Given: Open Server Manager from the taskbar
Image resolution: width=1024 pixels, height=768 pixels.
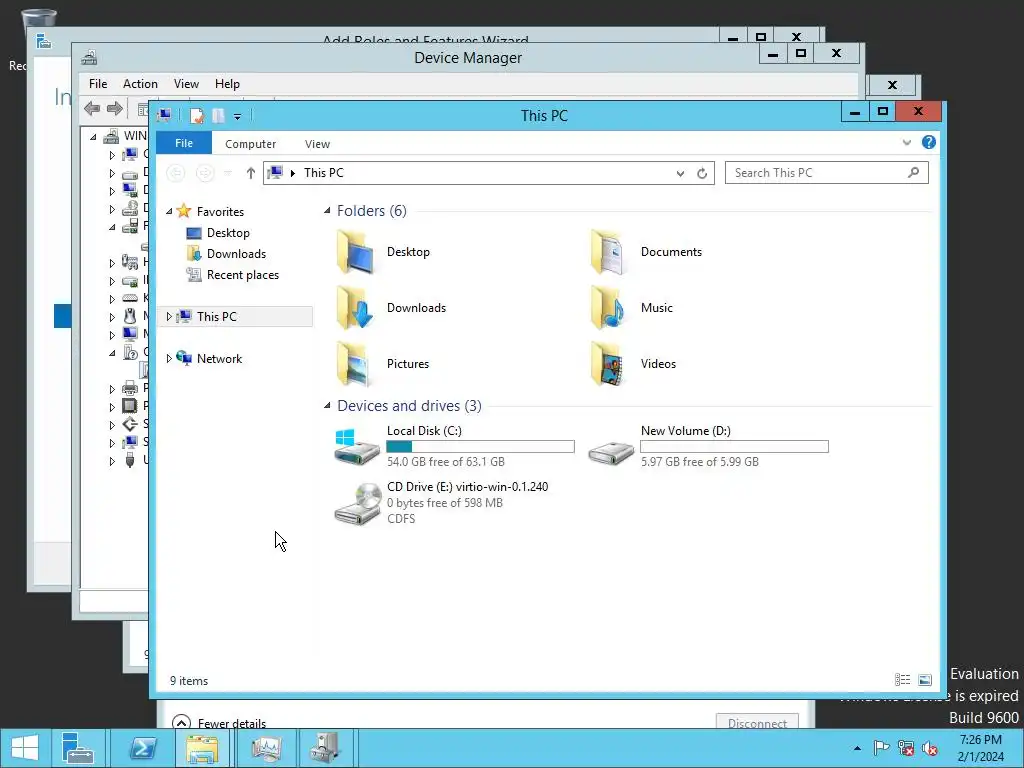Looking at the screenshot, I should [x=78, y=748].
